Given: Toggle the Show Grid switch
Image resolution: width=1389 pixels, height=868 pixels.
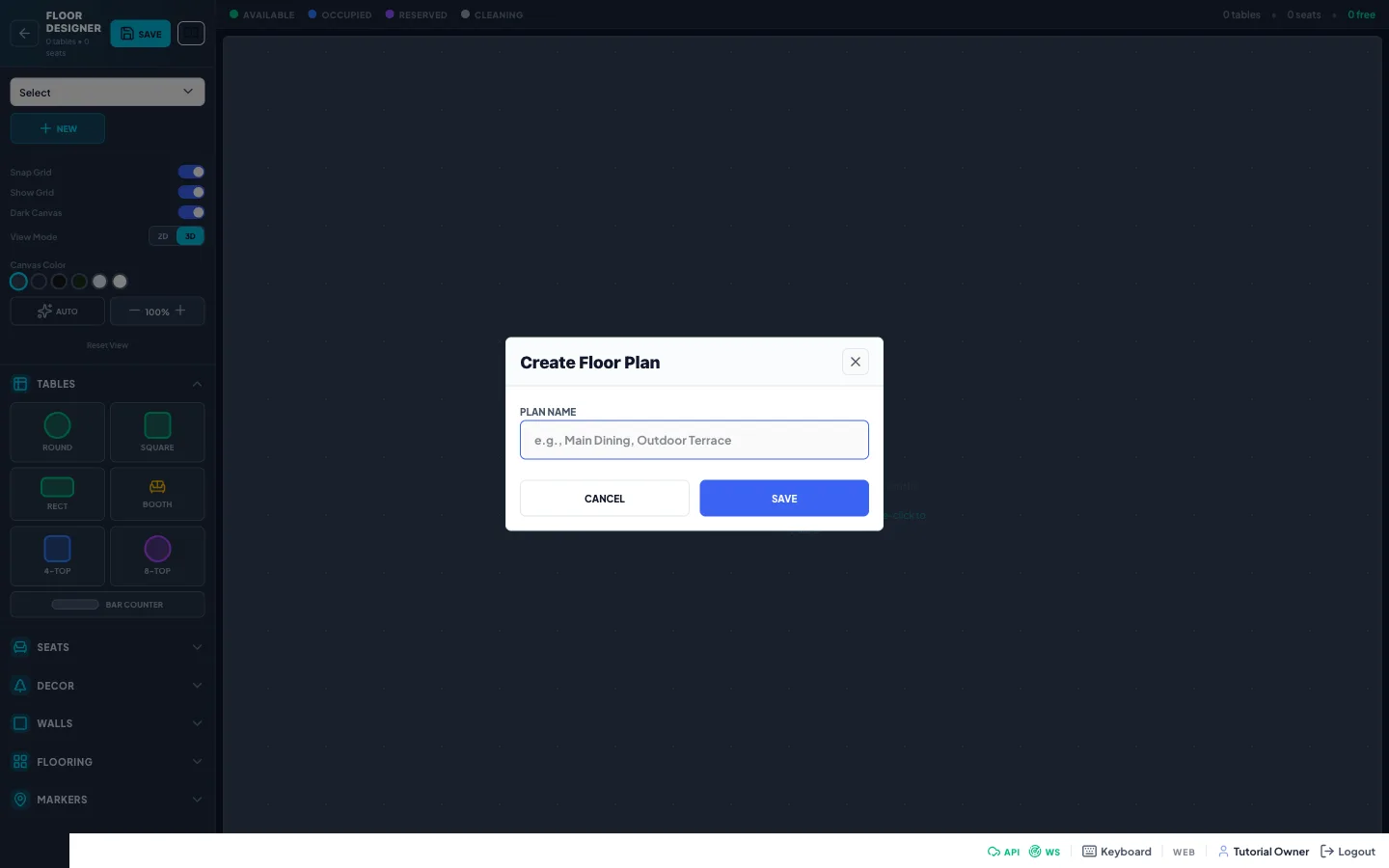Looking at the screenshot, I should pyautogui.click(x=191, y=192).
